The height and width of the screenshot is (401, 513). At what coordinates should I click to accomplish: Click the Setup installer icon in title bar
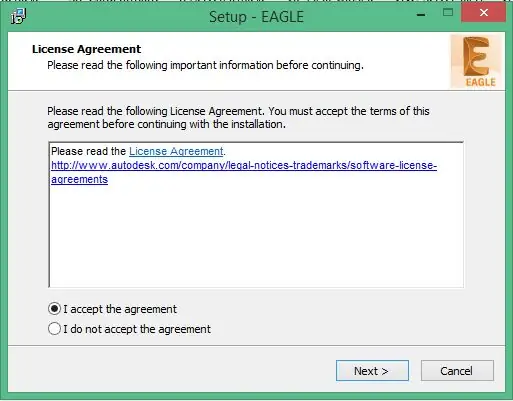pos(19,16)
